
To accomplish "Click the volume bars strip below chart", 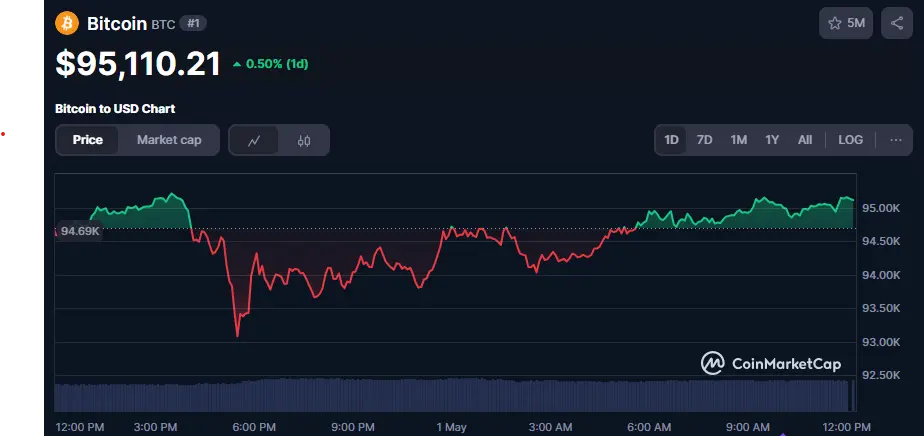I will (454, 395).
